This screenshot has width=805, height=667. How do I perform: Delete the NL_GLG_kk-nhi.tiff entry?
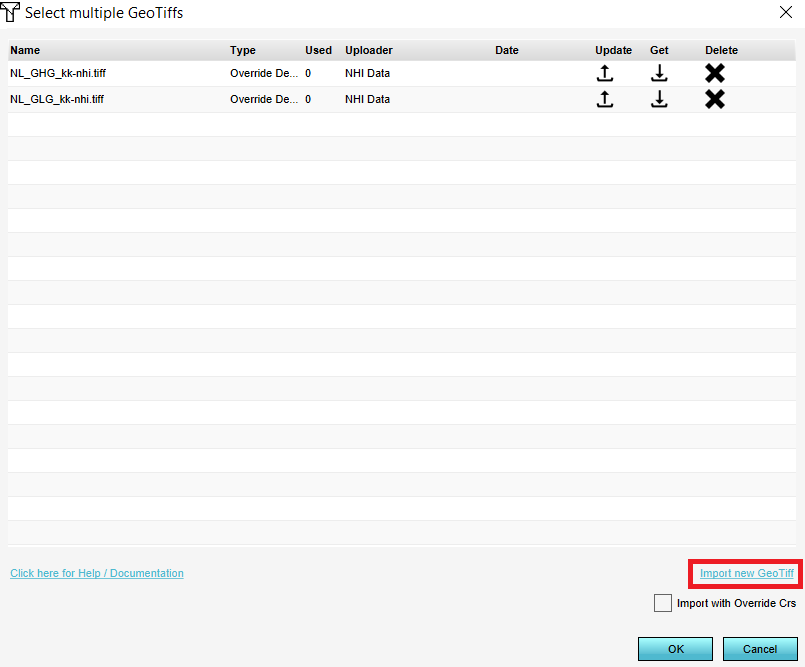[x=714, y=99]
